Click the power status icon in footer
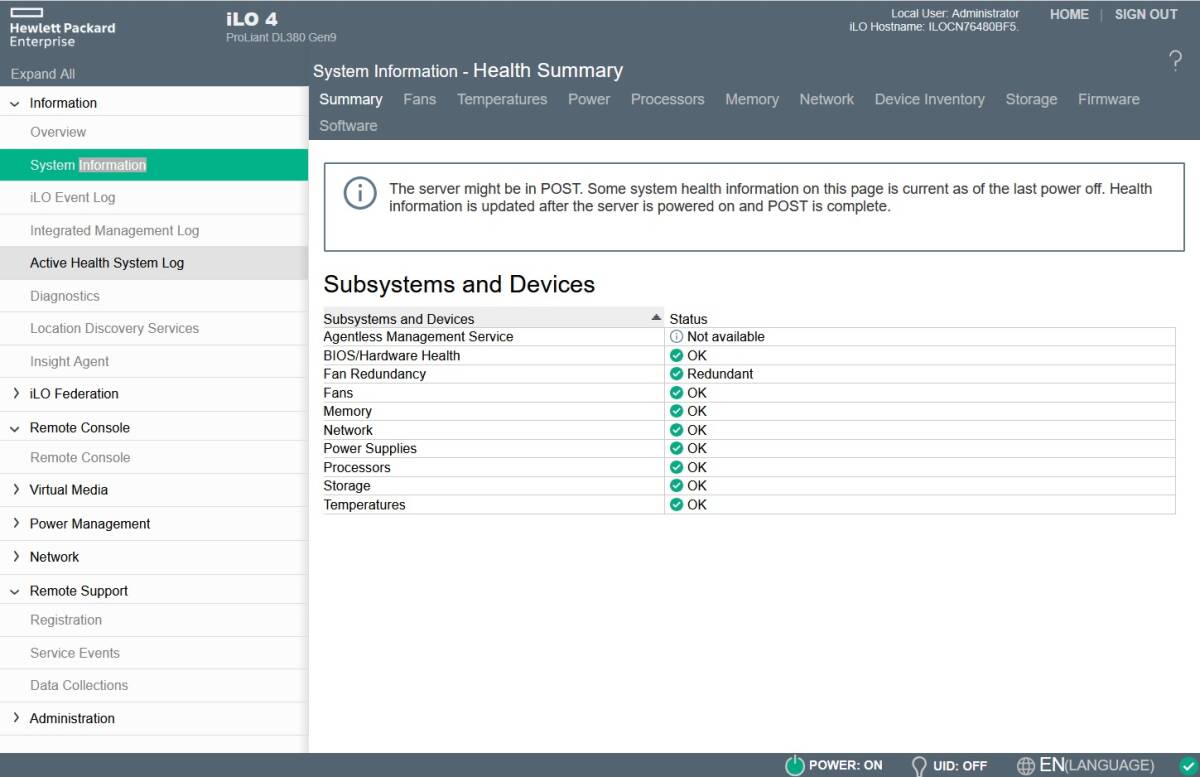 [x=795, y=765]
